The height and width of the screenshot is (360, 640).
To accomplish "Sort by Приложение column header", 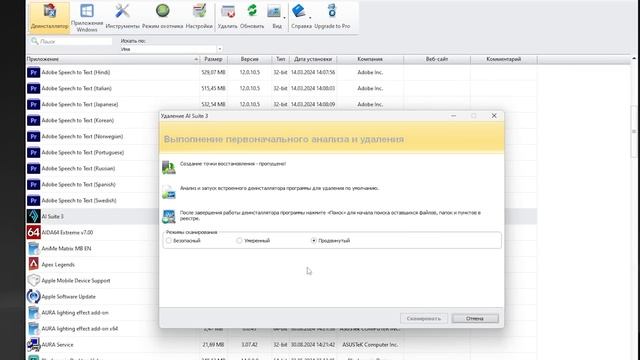I will point(112,59).
